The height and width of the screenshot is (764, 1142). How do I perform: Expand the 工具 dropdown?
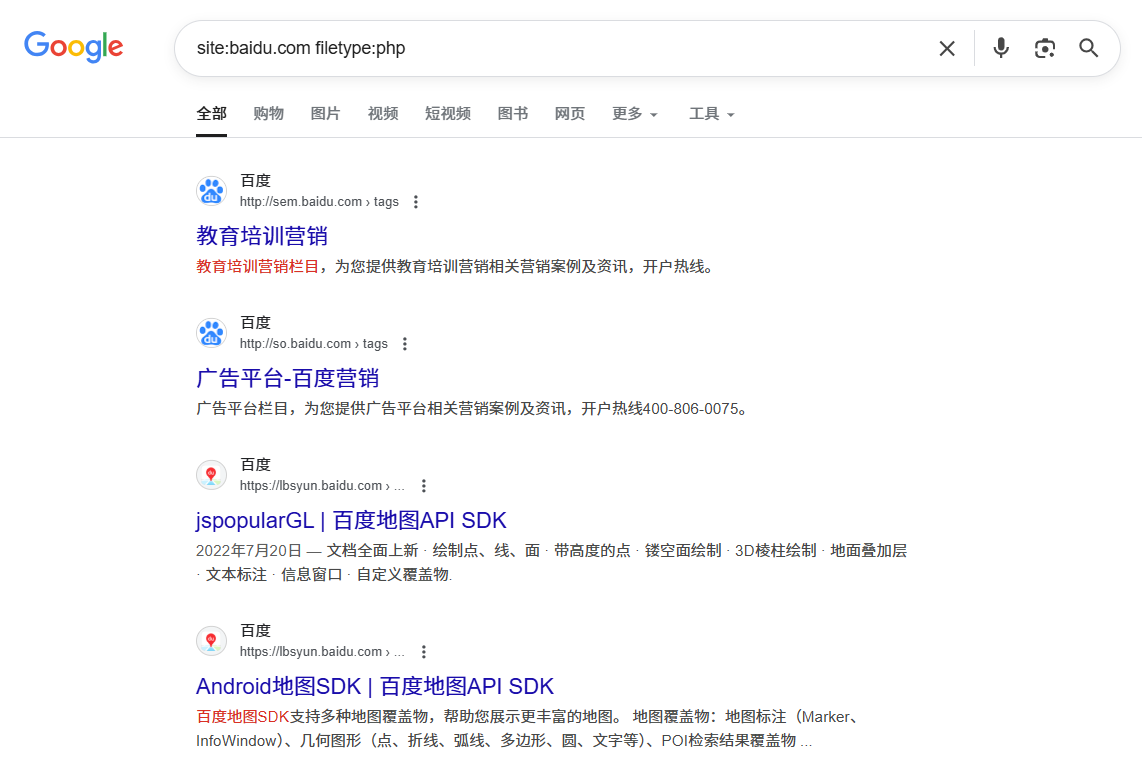712,114
